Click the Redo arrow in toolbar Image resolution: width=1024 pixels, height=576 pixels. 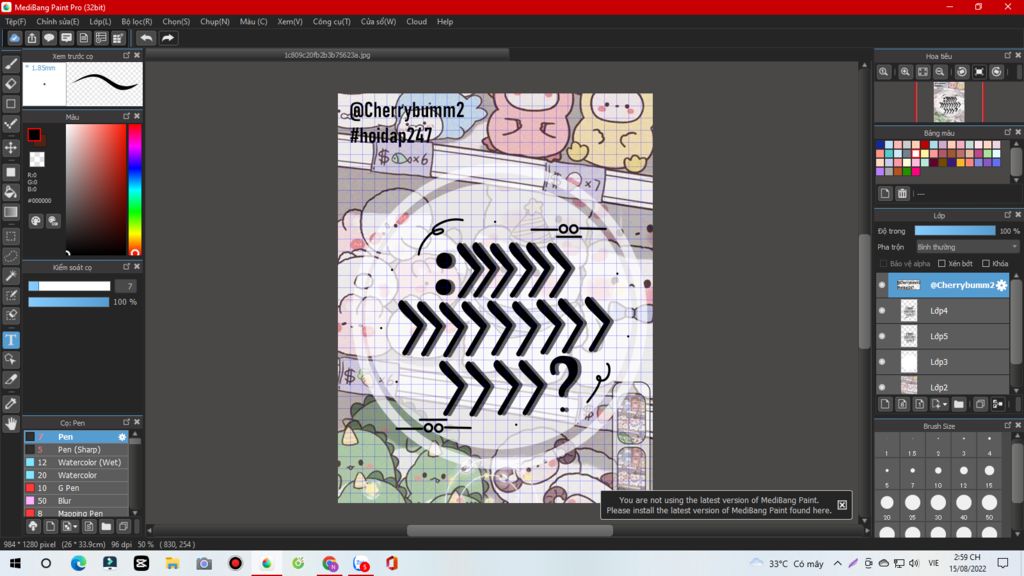tap(168, 38)
